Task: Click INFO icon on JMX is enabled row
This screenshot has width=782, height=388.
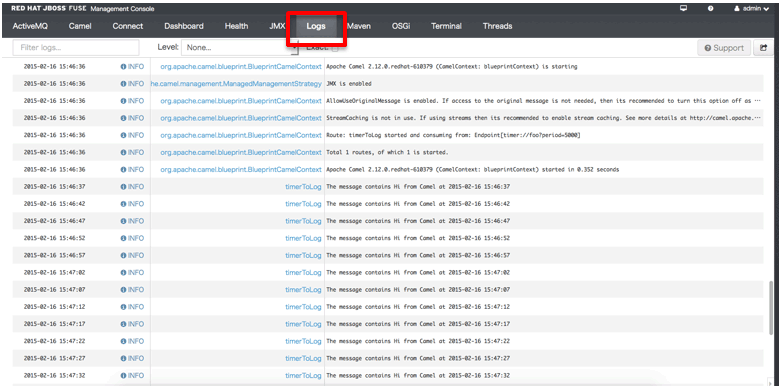Action: pos(123,83)
